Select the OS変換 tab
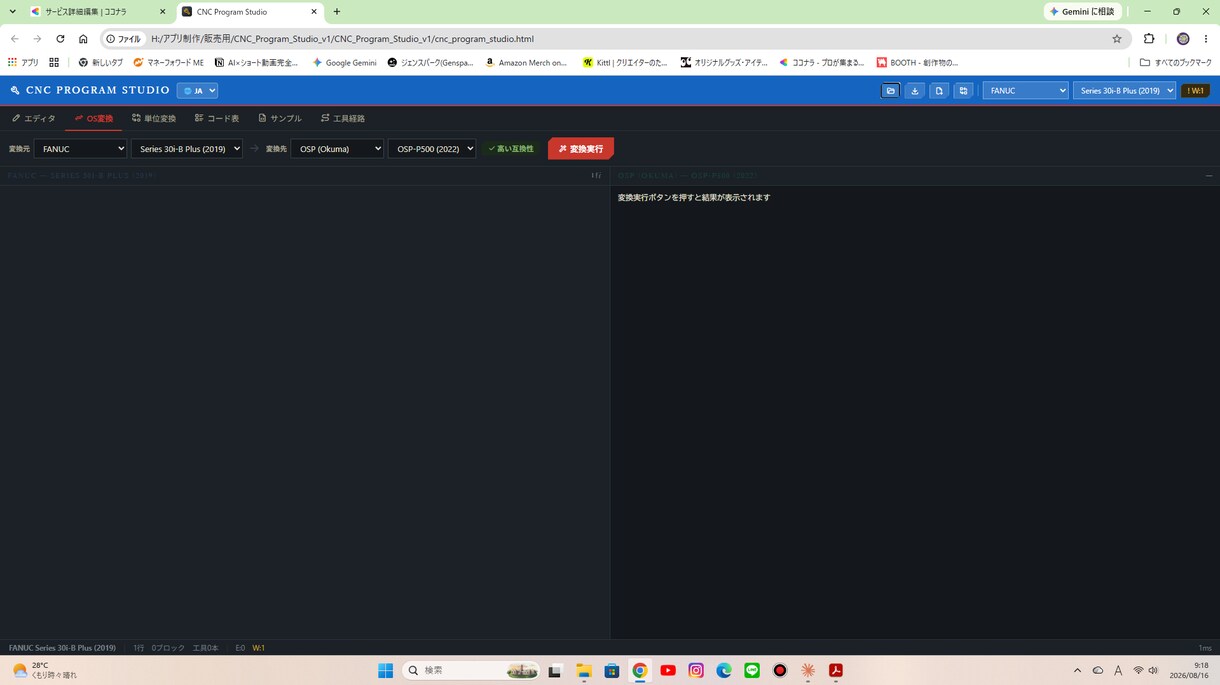Screen dimensions: 1220x685 point(94,118)
